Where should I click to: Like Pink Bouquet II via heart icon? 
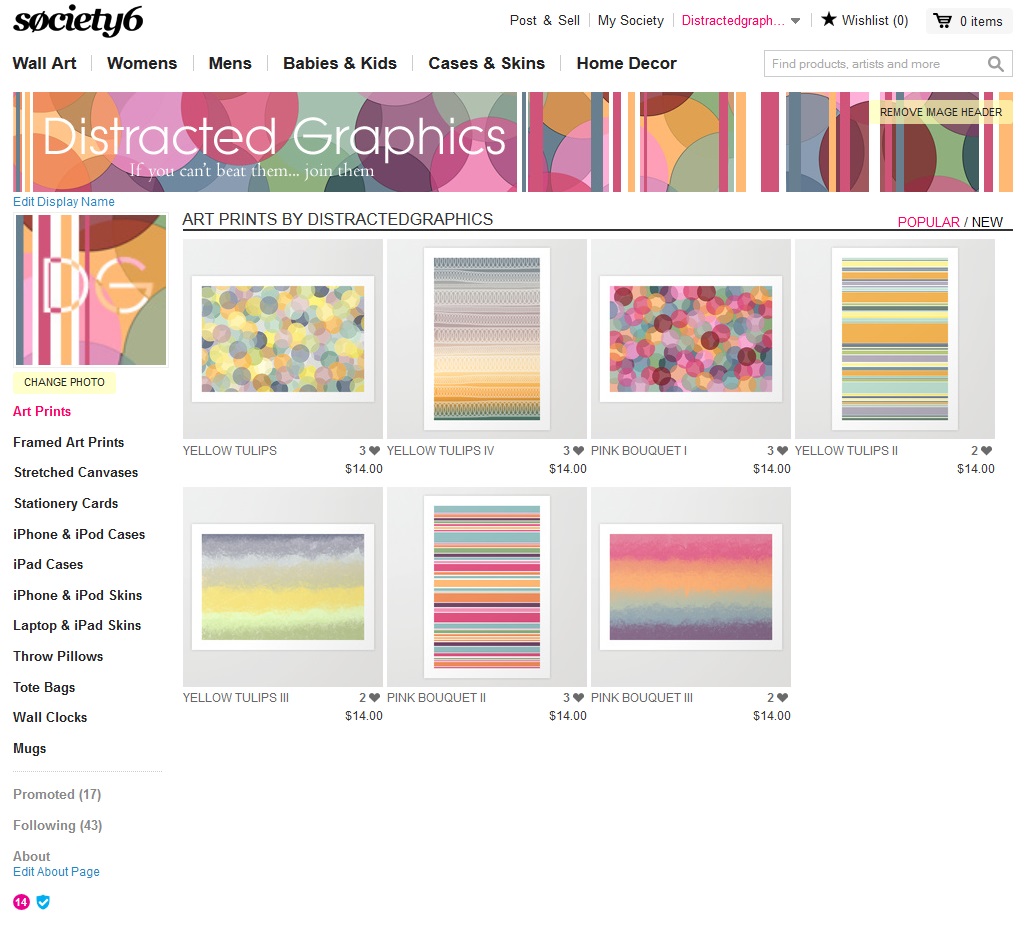pyautogui.click(x=578, y=698)
